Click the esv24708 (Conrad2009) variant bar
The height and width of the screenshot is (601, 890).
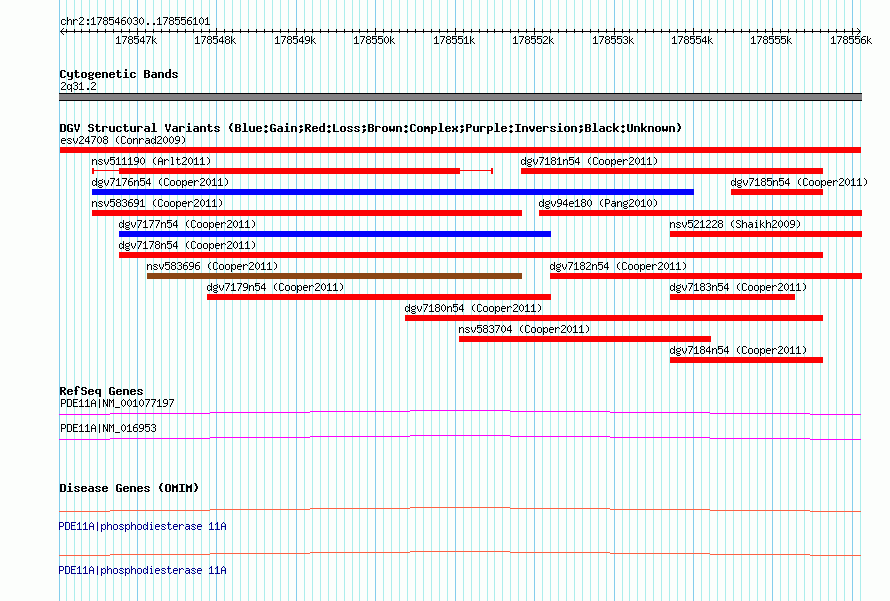pyautogui.click(x=460, y=150)
